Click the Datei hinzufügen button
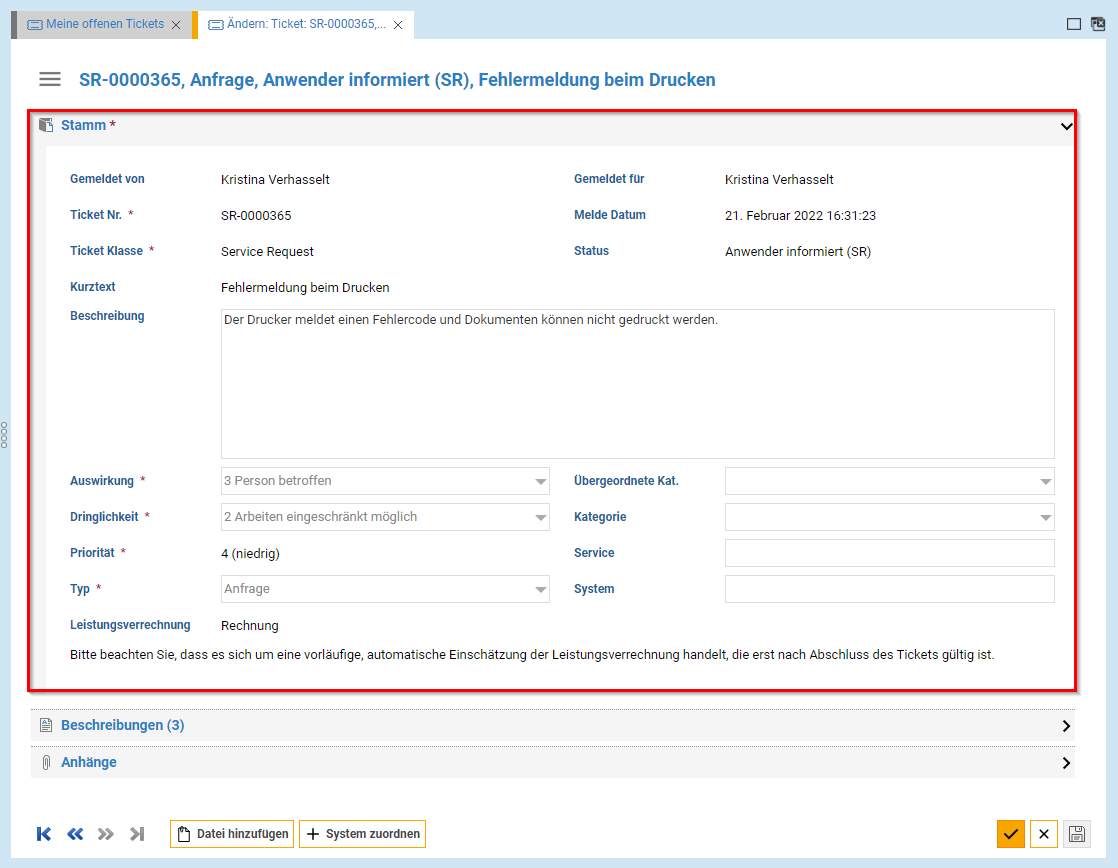 click(x=233, y=834)
